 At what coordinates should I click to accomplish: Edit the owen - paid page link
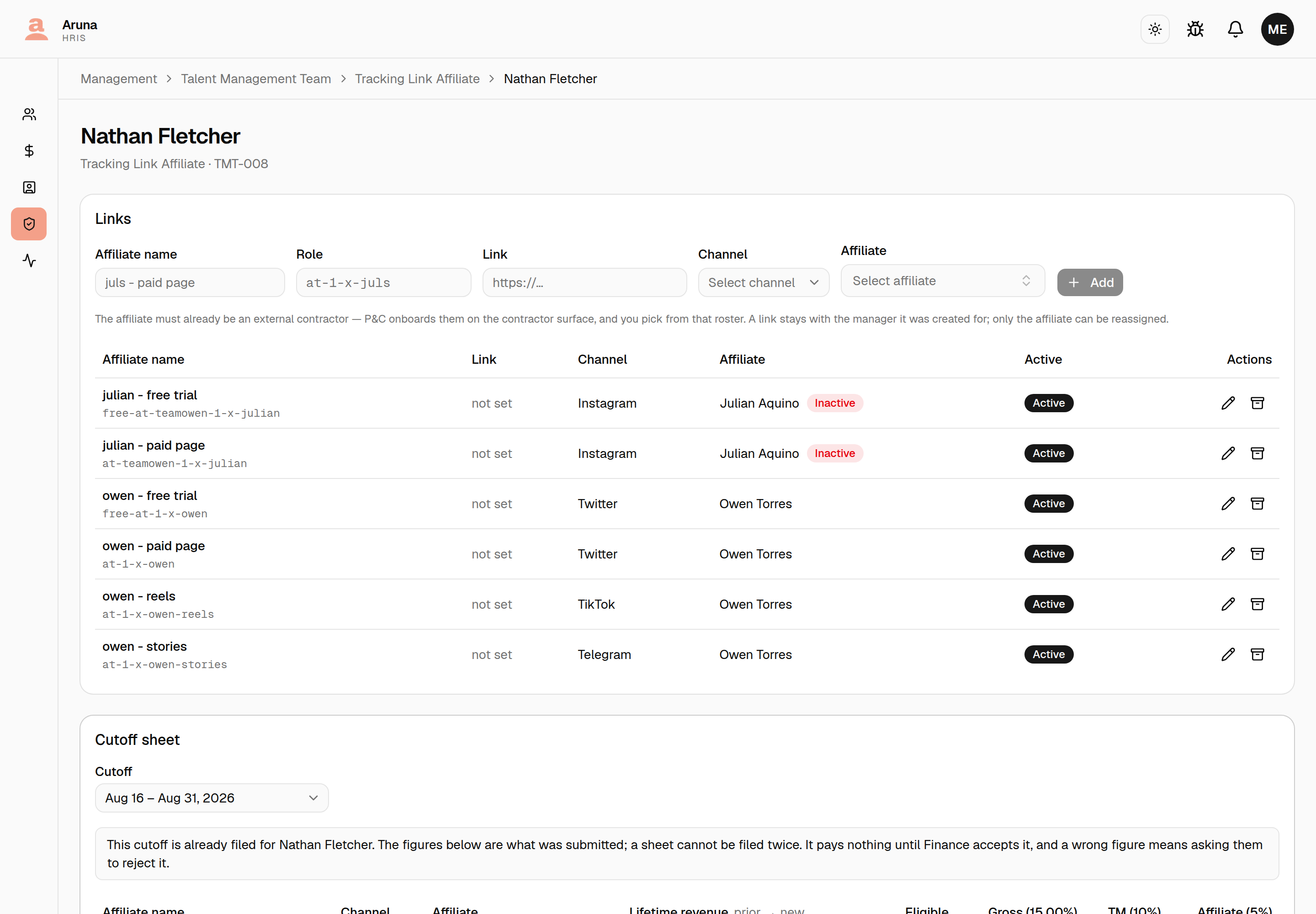[1228, 554]
